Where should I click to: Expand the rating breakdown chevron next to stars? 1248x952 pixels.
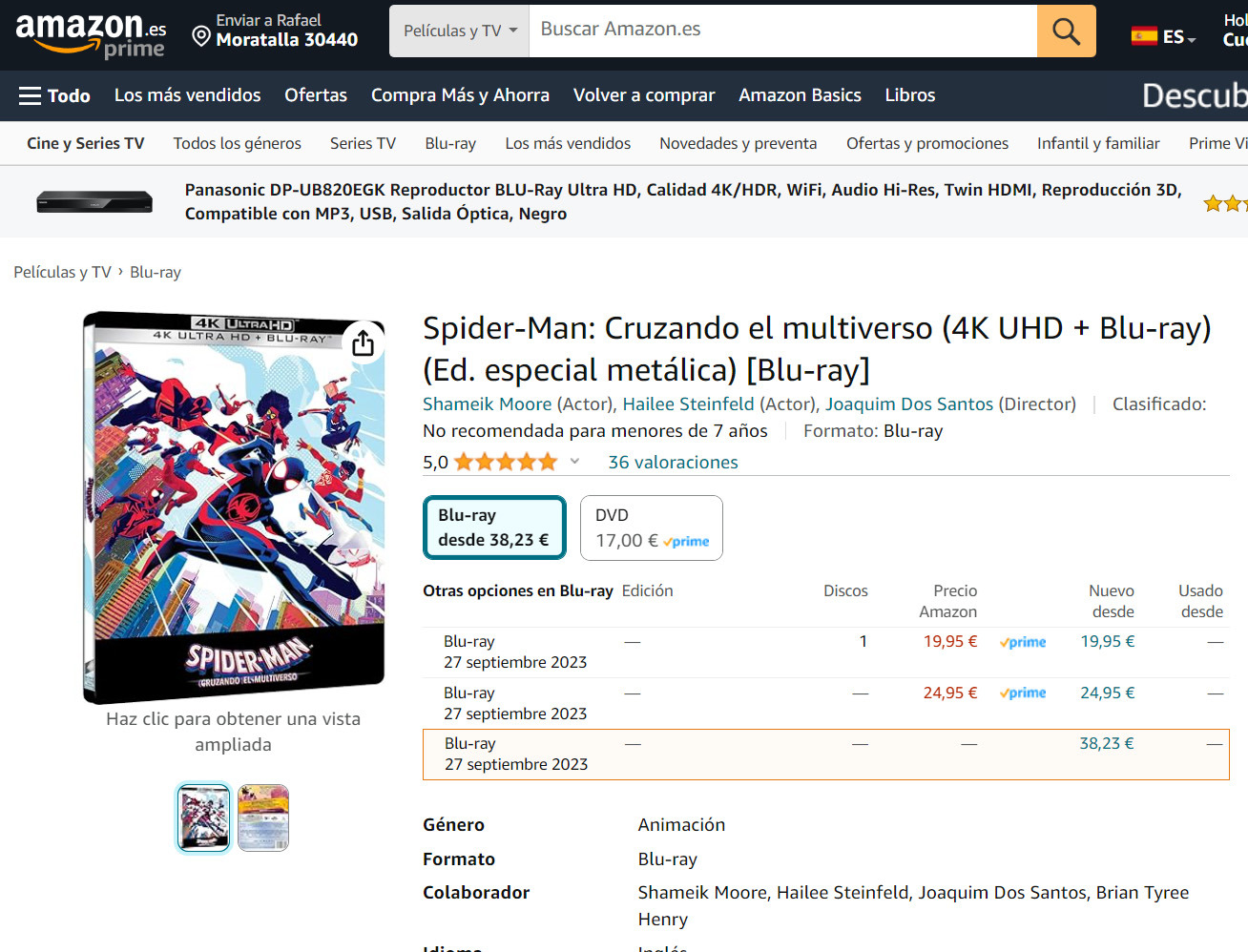(x=574, y=462)
